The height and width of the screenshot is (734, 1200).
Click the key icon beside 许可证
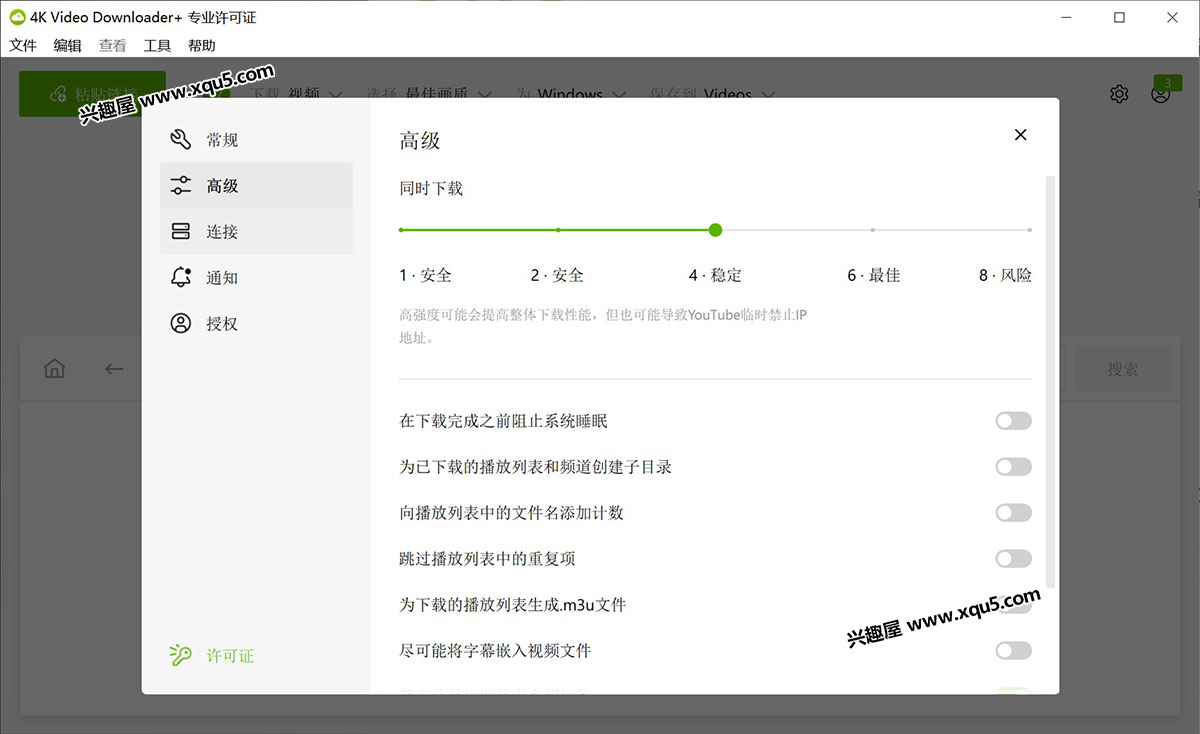coord(181,656)
